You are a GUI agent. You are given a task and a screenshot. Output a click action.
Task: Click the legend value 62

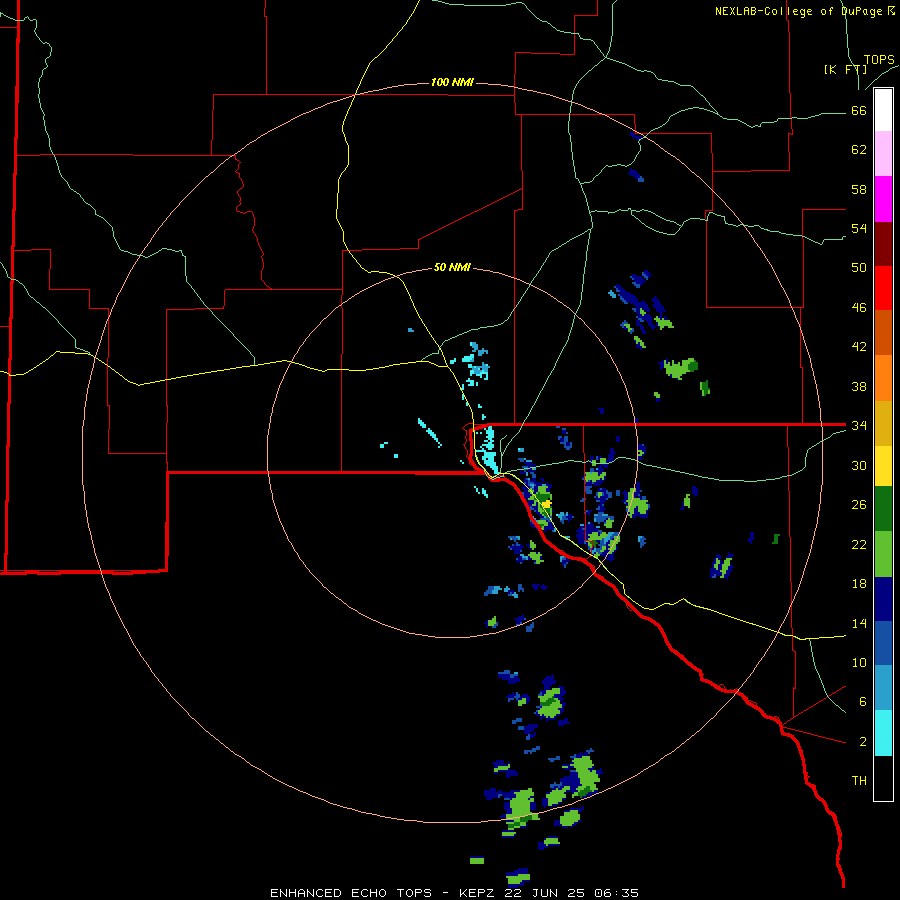pos(859,150)
